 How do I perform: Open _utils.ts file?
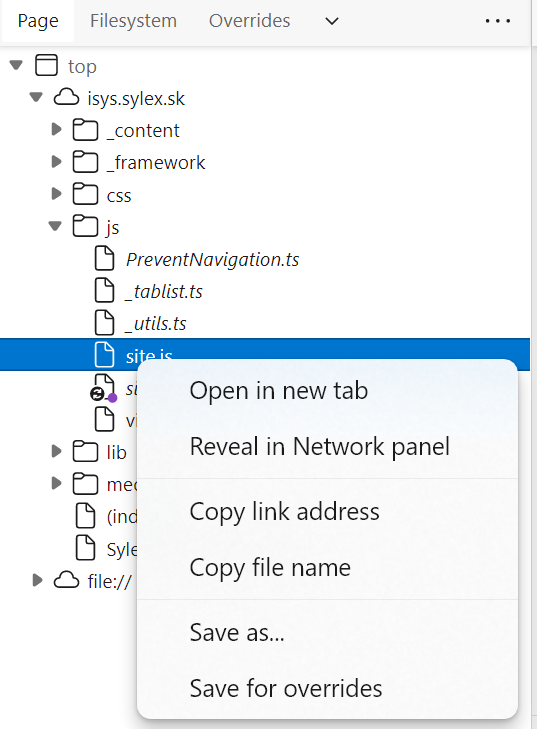(156, 324)
